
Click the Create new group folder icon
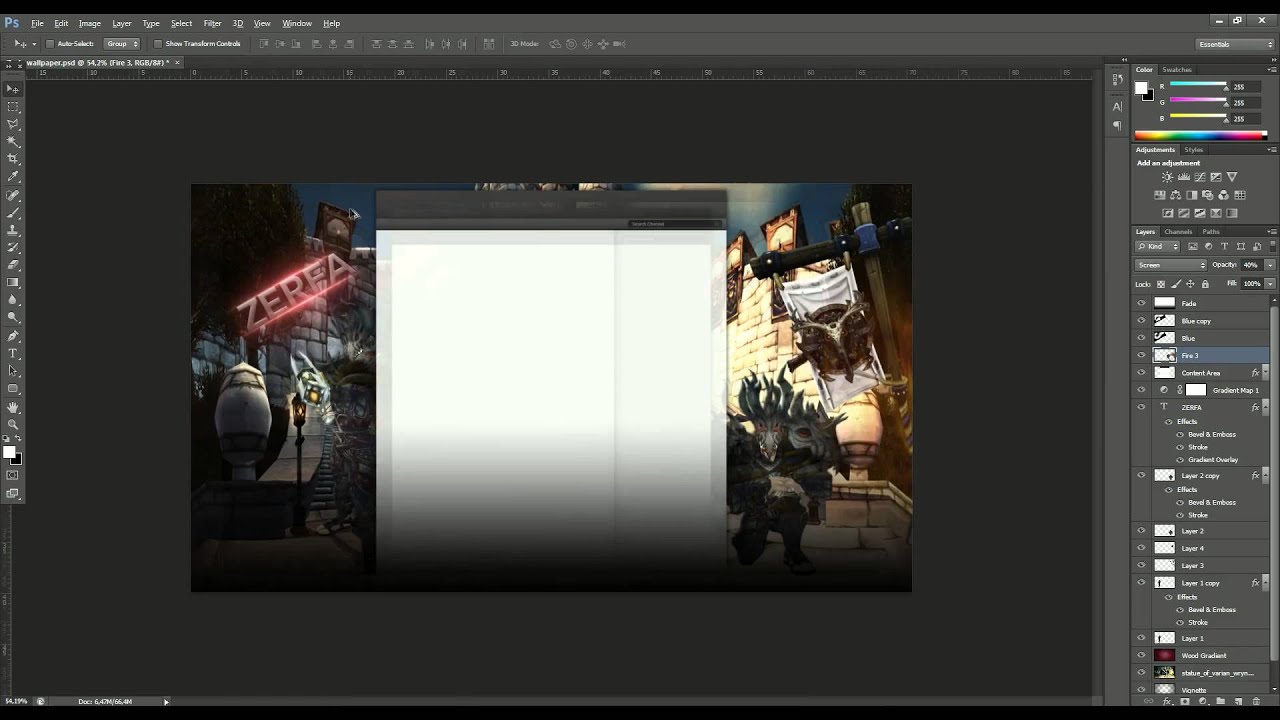coord(1220,701)
